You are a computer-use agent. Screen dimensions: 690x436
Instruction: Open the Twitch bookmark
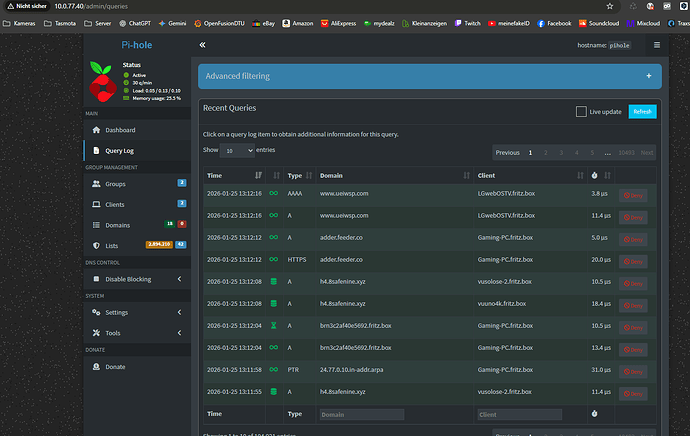tap(467, 23)
